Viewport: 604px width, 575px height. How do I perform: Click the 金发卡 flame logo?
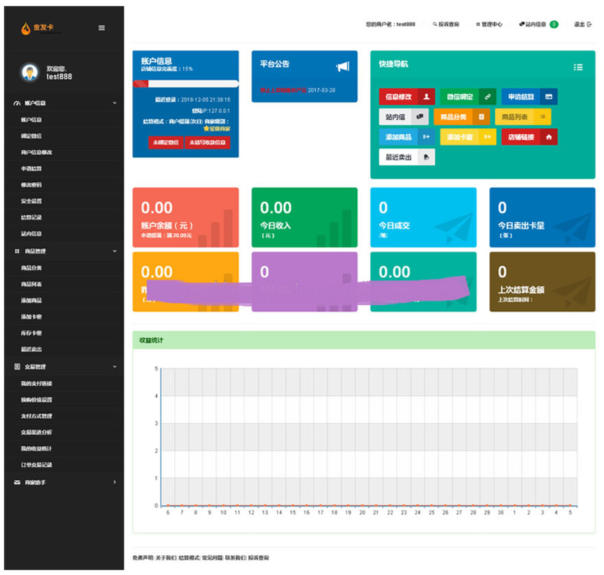26,28
